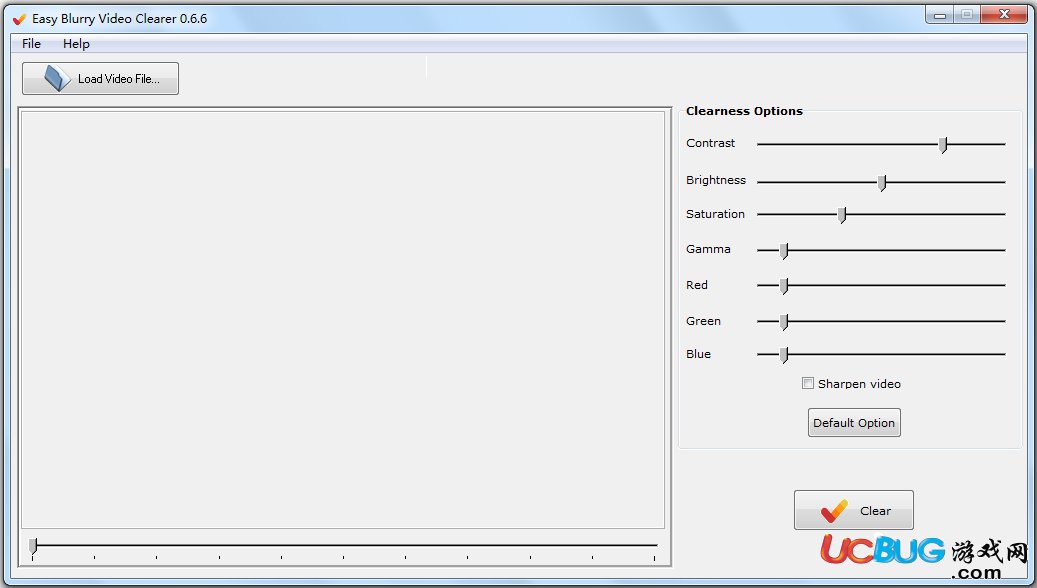Click the Gamma label
The width and height of the screenshot is (1037, 588).
708,249
